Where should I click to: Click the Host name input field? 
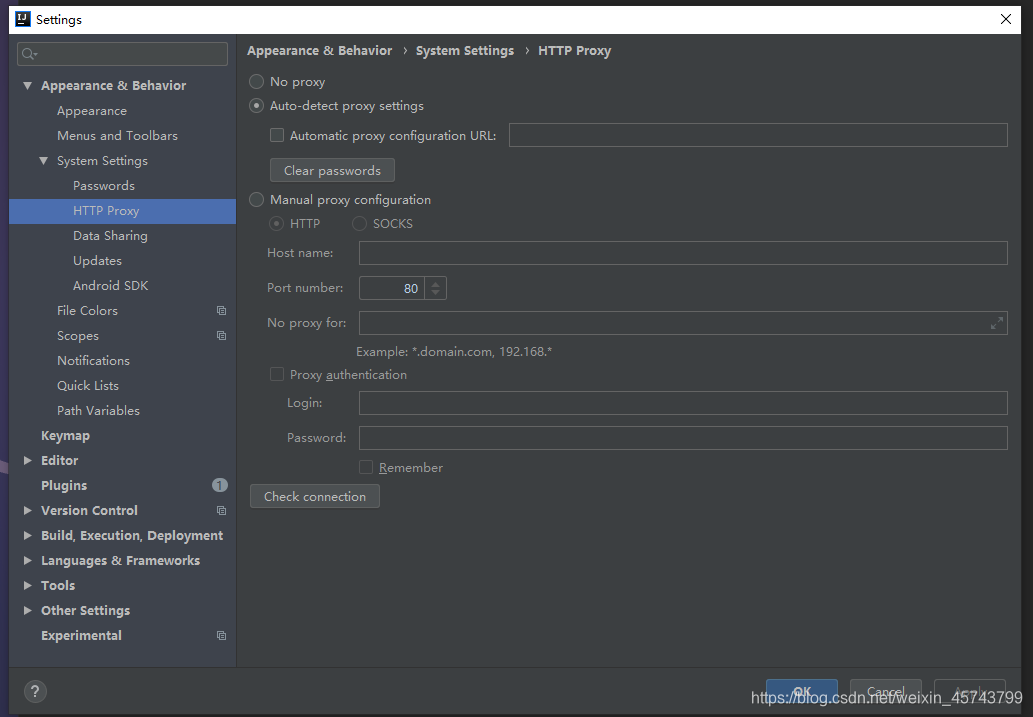point(683,253)
